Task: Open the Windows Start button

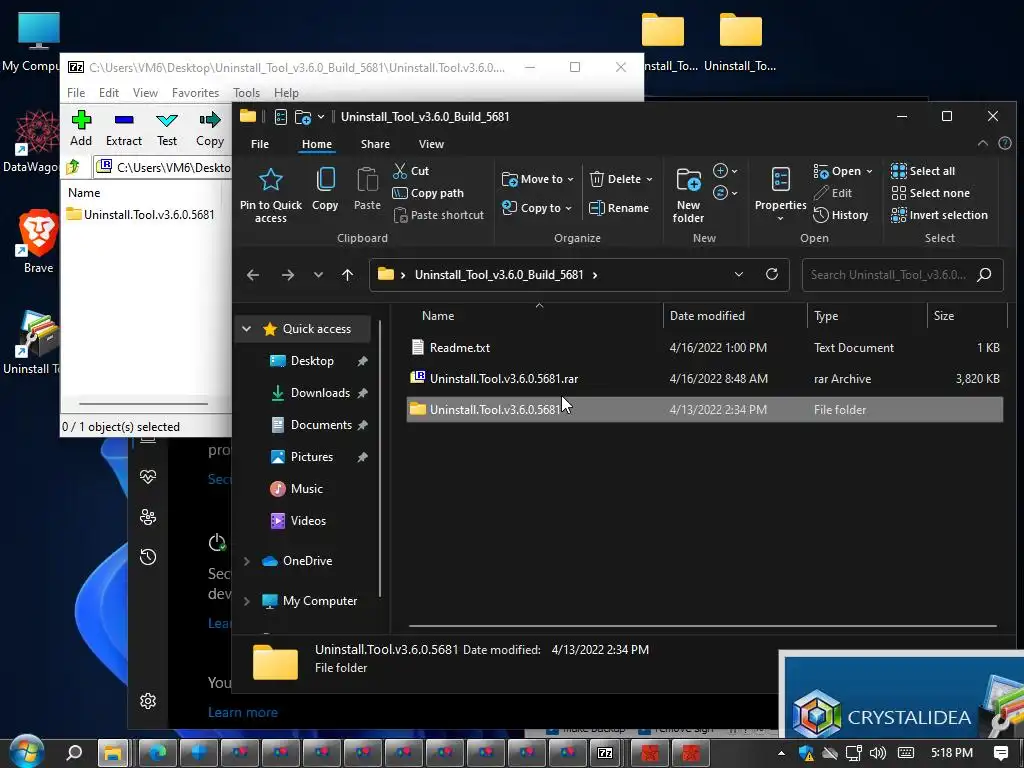Action: coord(26,752)
